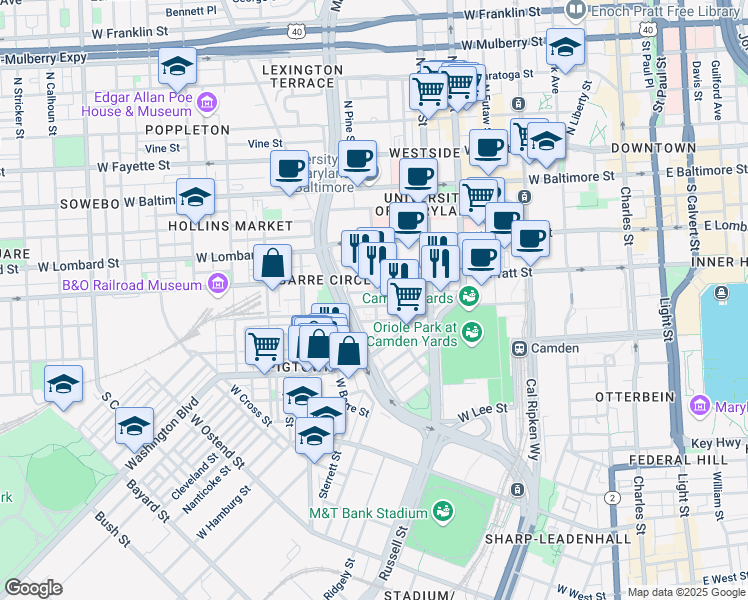Select the 'POPPLETON' neighborhood label

click(x=187, y=130)
